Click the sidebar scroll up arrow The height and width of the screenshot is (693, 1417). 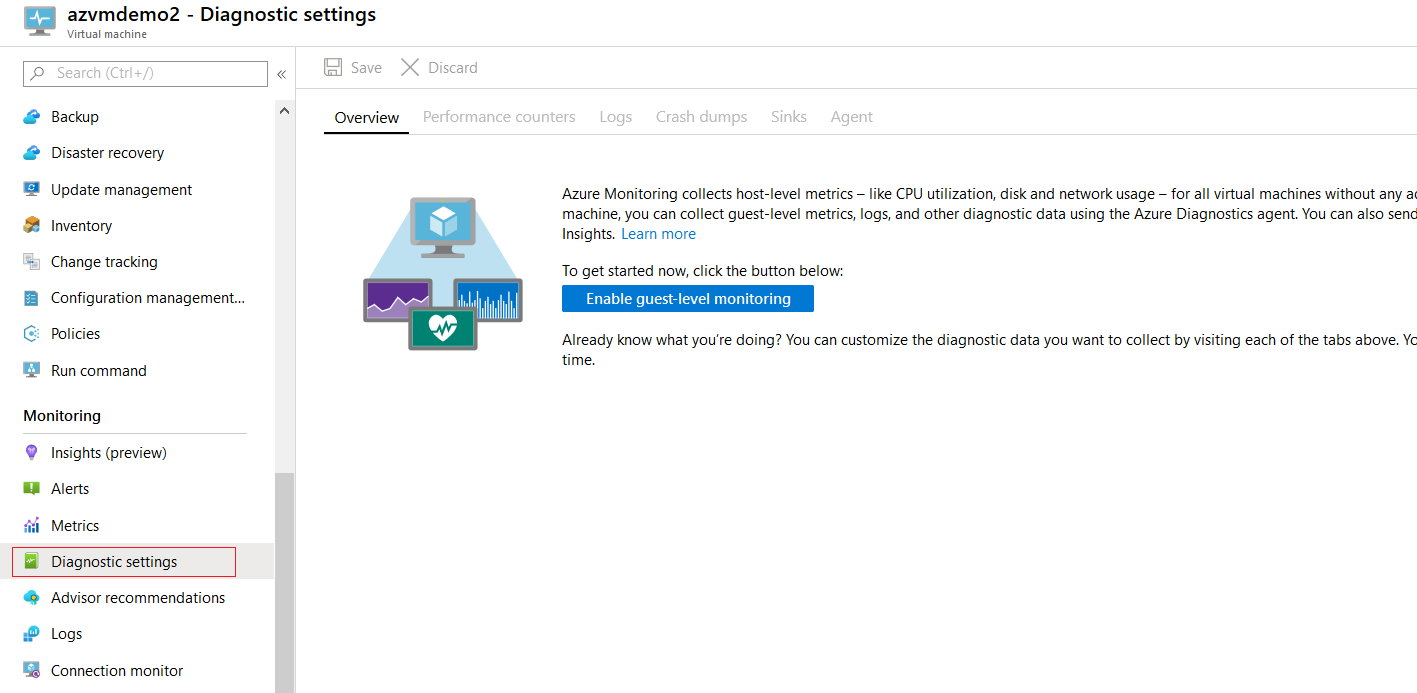pos(284,111)
